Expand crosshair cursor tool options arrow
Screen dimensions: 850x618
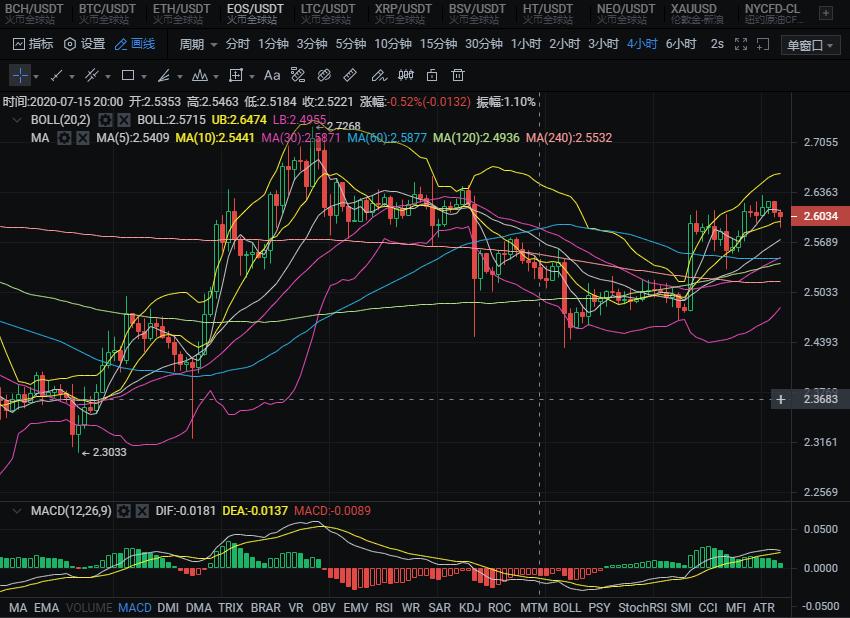[36, 77]
